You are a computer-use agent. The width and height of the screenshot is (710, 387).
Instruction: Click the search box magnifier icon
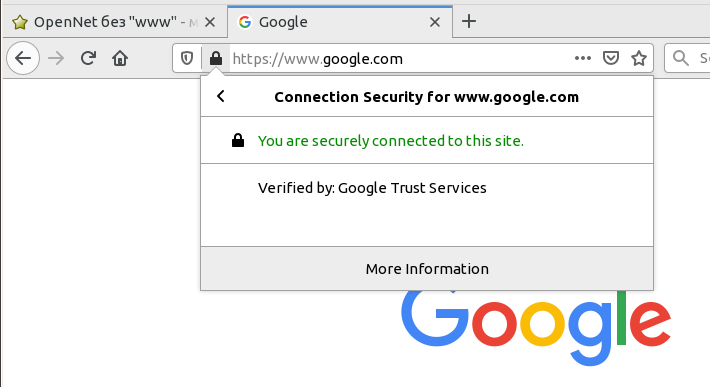(680, 58)
